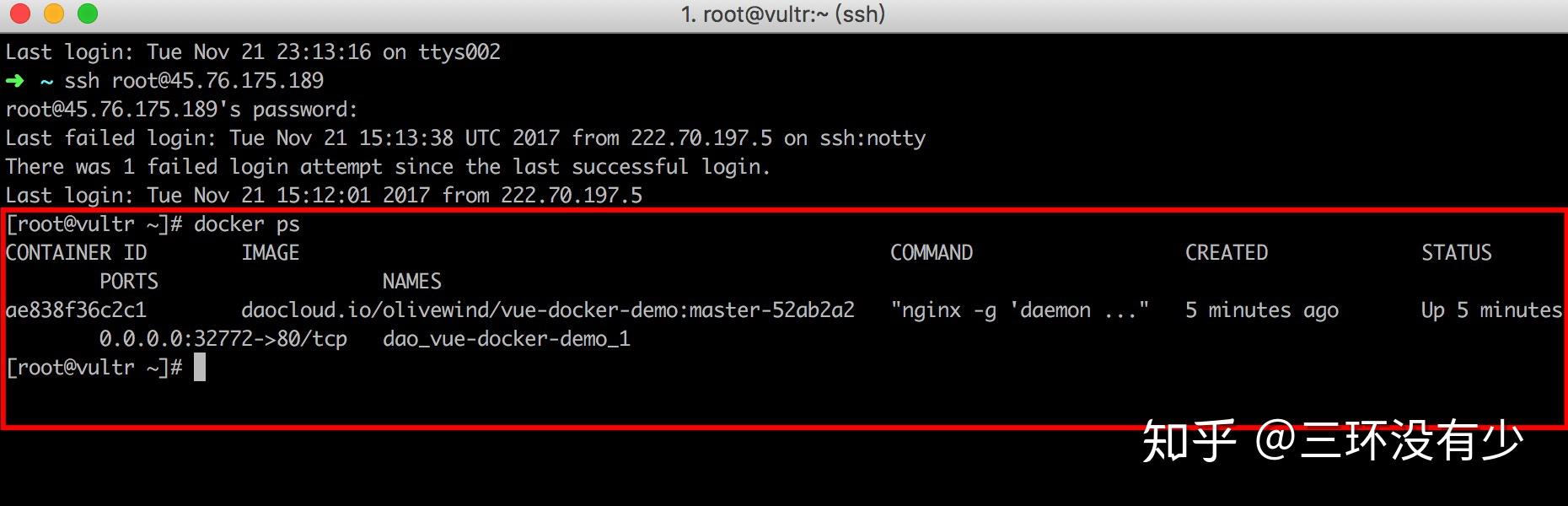Click the daocloud.io image name
This screenshot has height=506, width=1568.
[548, 310]
